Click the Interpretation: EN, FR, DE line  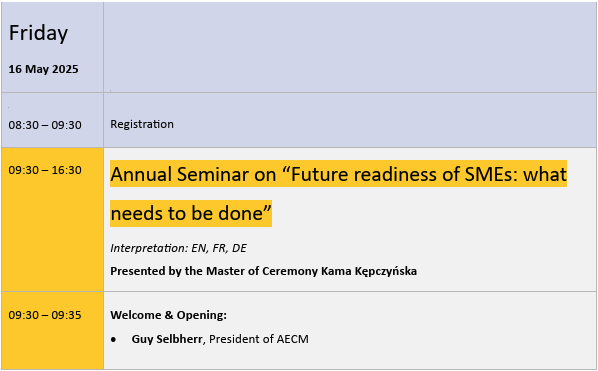[178, 249]
